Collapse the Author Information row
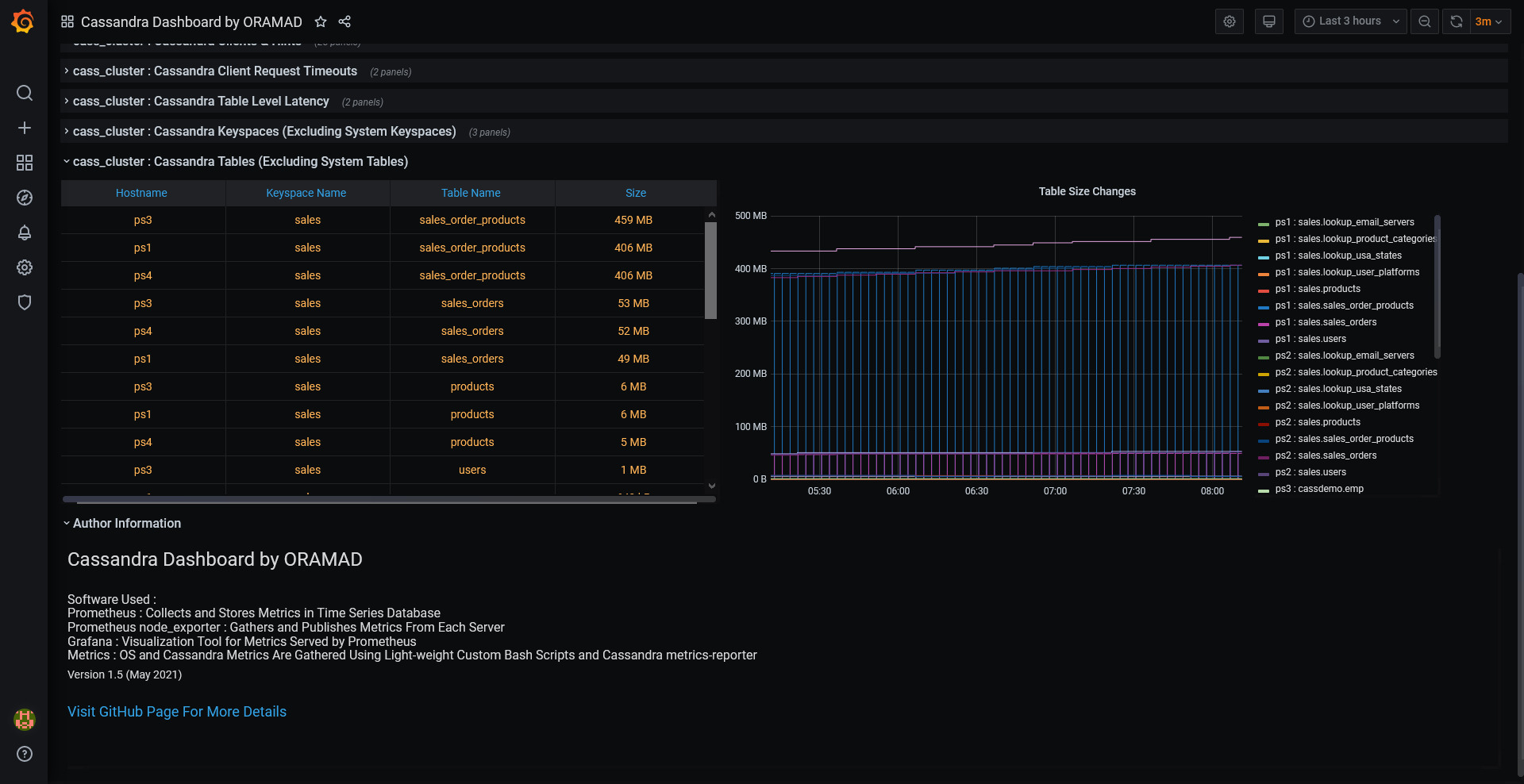The image size is (1524, 784). click(x=127, y=524)
